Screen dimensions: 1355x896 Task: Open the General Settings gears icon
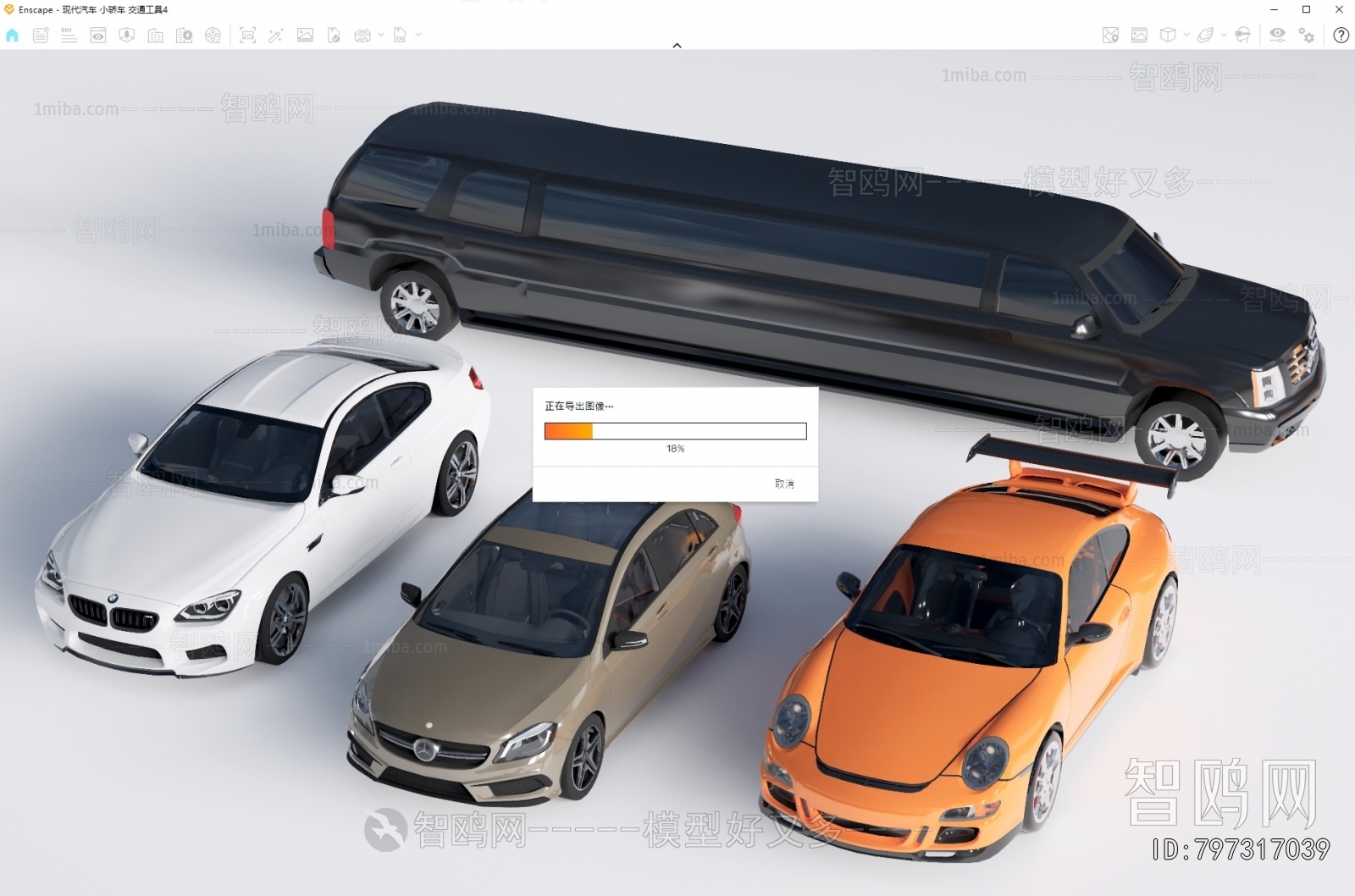(x=1305, y=35)
